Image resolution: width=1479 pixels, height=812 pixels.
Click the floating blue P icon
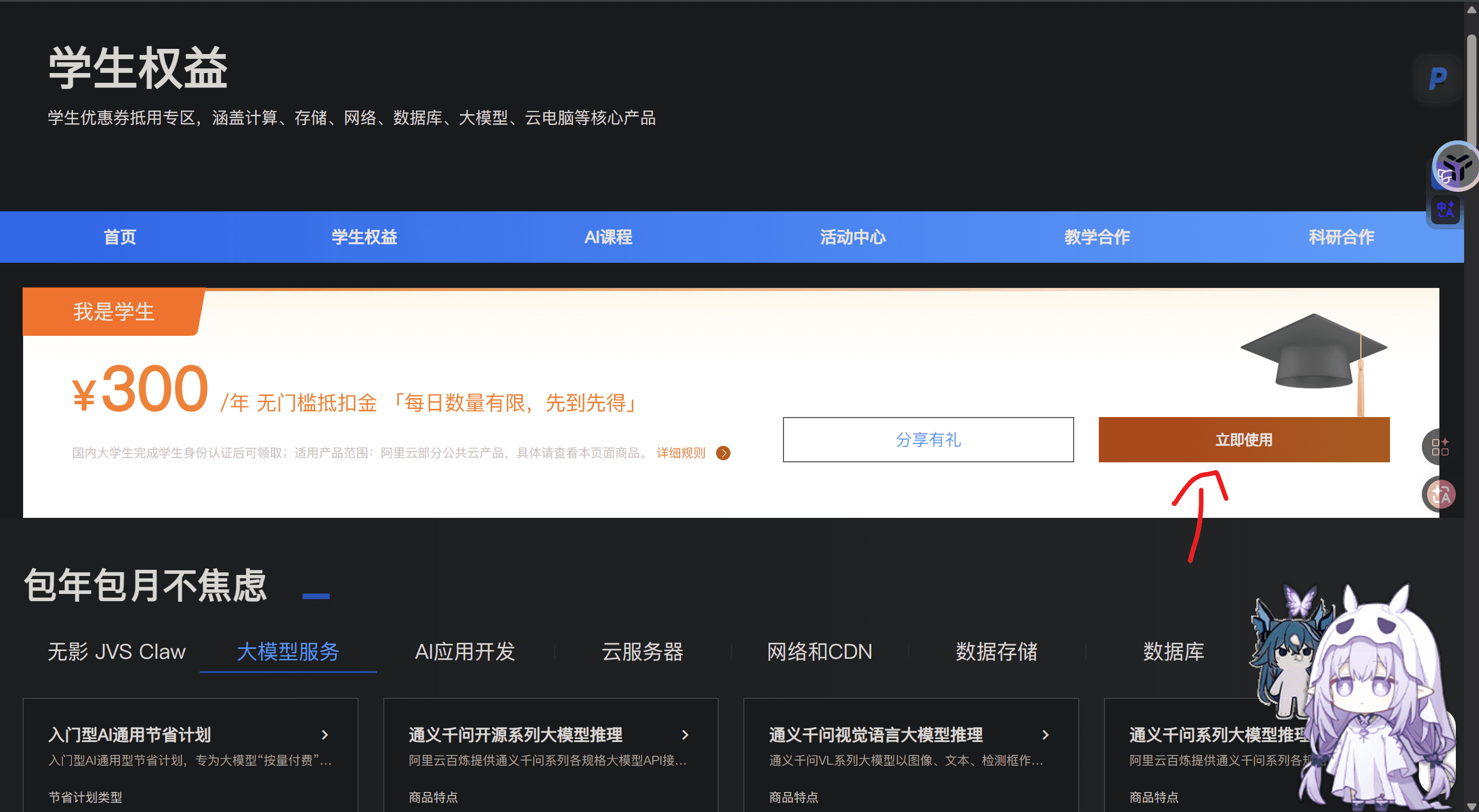pyautogui.click(x=1438, y=79)
